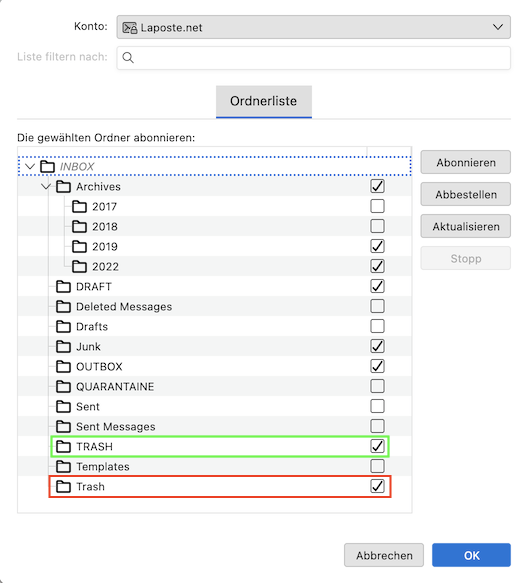Screen dimensions: 525x583
Task: Collapse the INBOX tree node
Action: coord(30,167)
